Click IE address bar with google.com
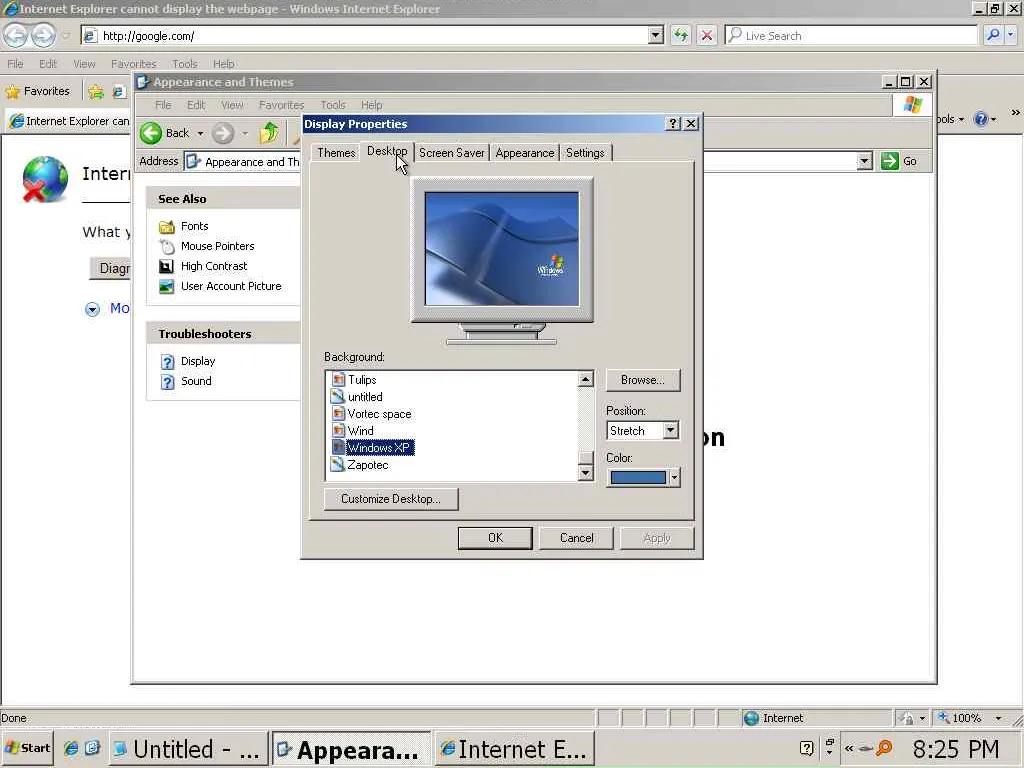The height and width of the screenshot is (768, 1024). pos(366,36)
